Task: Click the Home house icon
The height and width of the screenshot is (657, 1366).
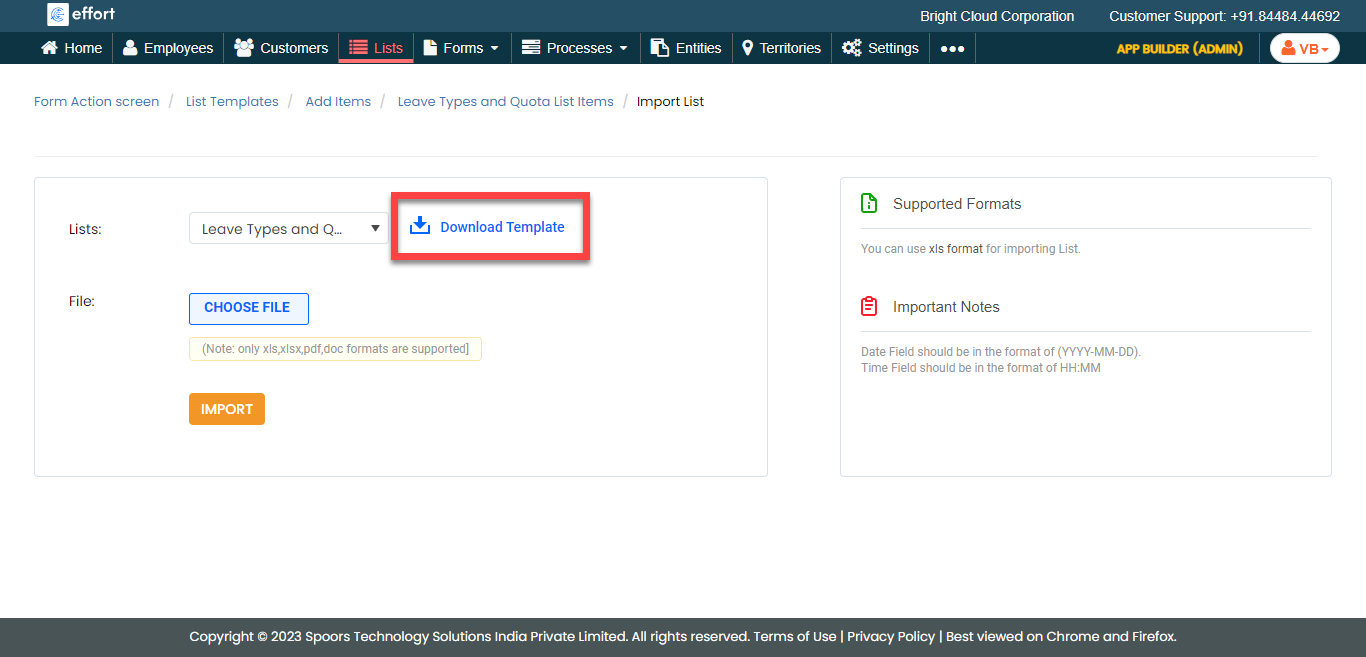Action: click(x=49, y=48)
